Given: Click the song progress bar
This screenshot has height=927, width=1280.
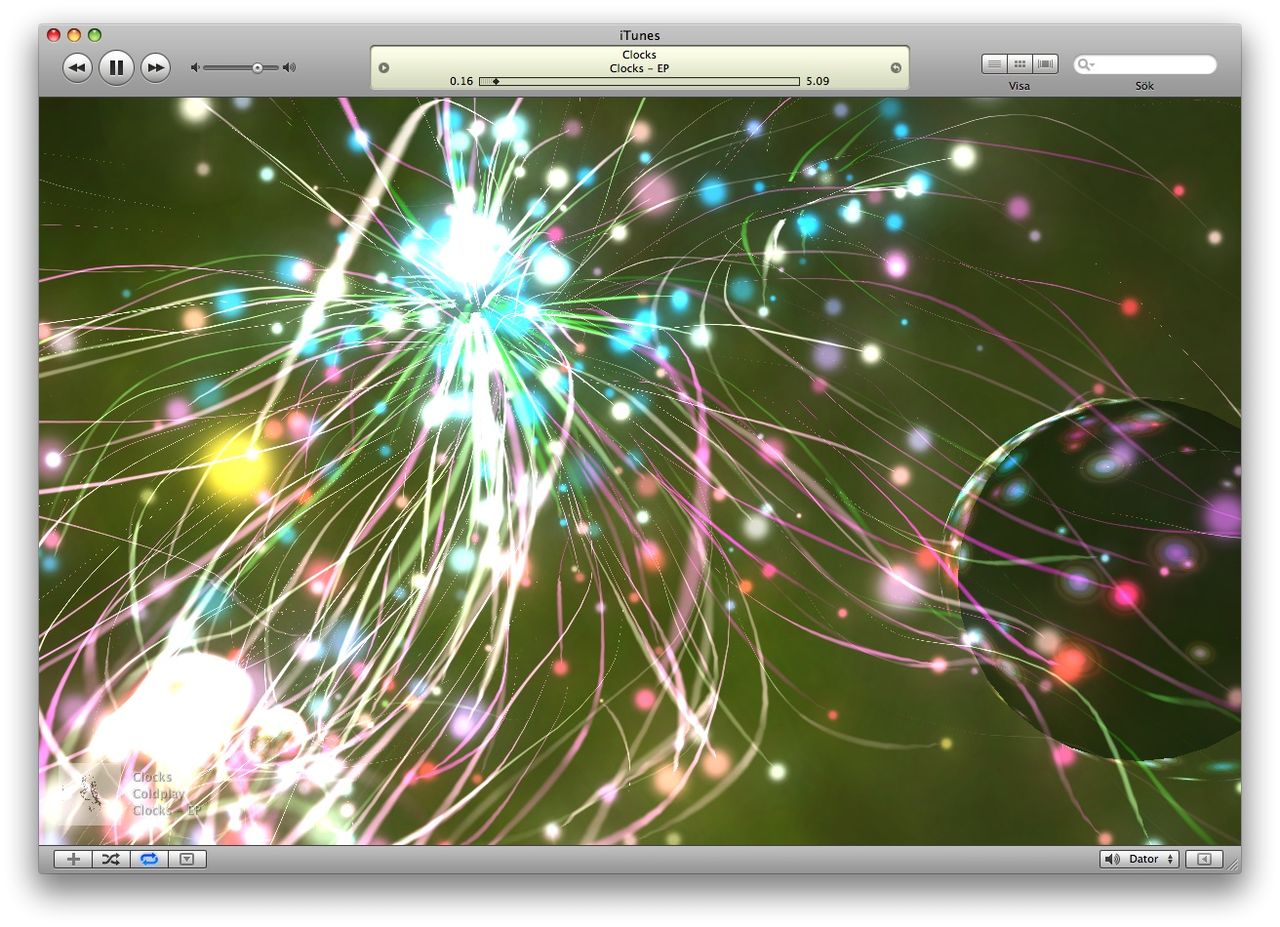Looking at the screenshot, I should click(639, 82).
